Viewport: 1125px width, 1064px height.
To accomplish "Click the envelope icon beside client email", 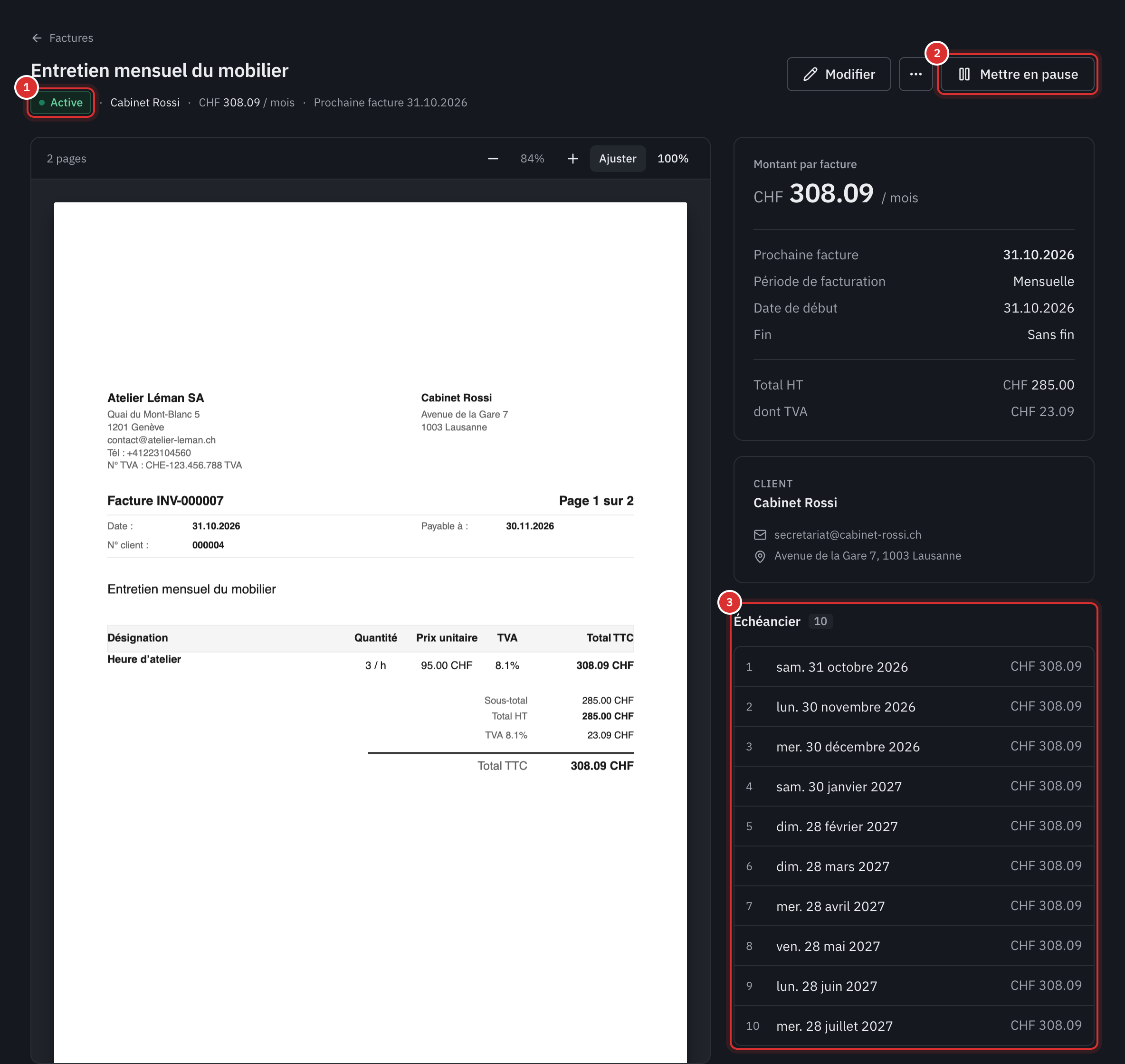I will [760, 535].
